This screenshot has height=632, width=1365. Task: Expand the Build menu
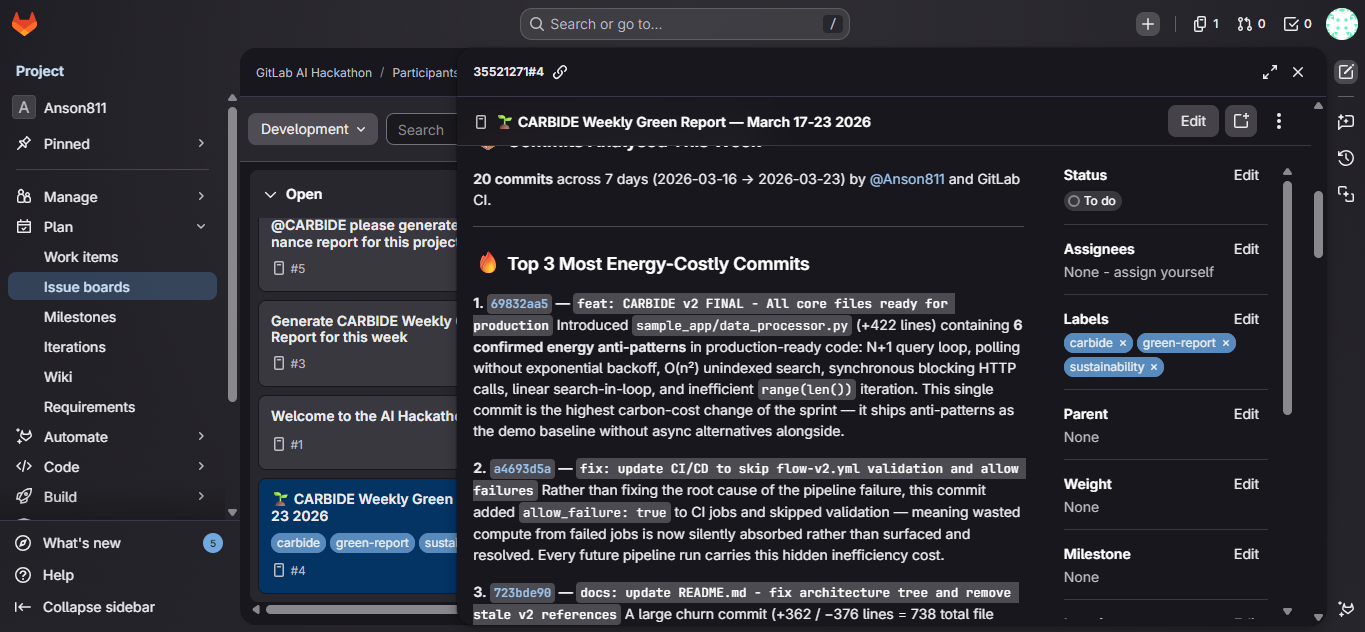pyautogui.click(x=112, y=497)
